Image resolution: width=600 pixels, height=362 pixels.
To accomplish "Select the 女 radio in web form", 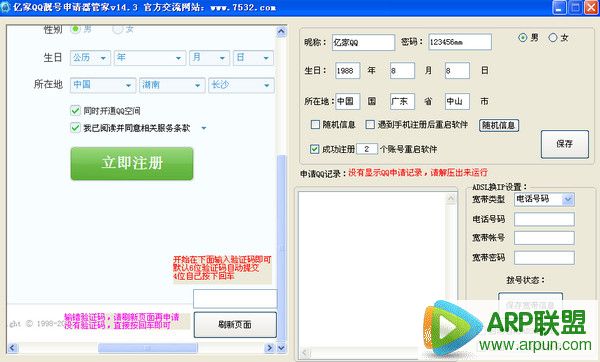I will point(117,29).
